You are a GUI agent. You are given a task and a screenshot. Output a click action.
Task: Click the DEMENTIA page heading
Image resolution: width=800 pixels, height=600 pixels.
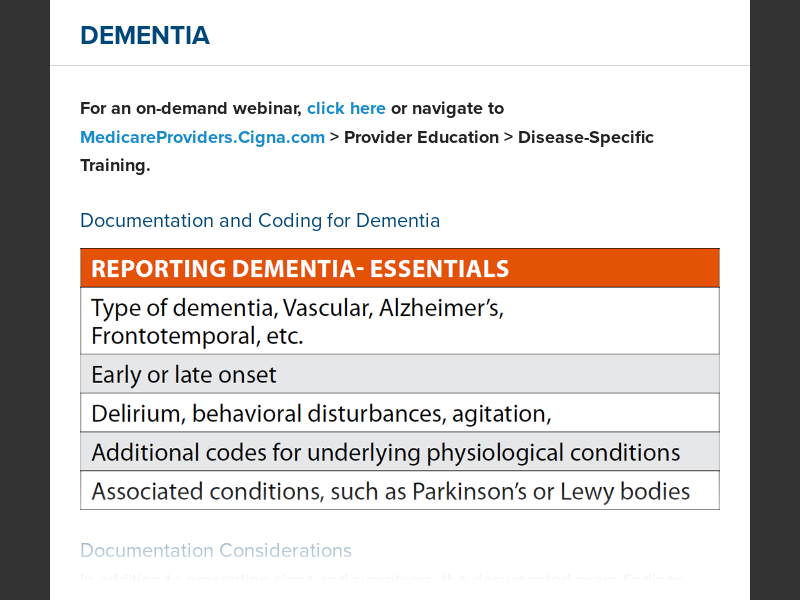click(145, 36)
